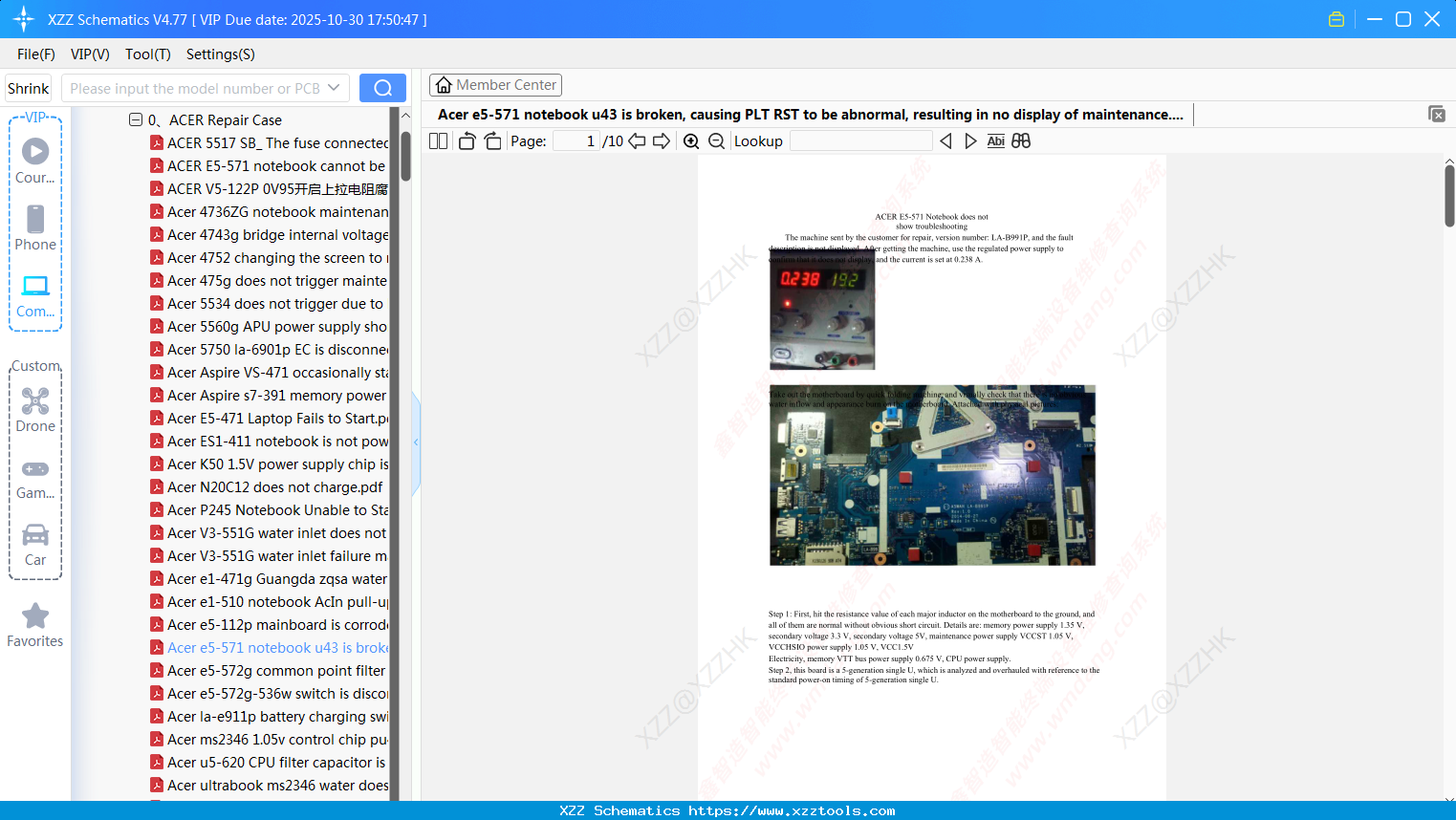
Task: Click the yellow VIP icon in title bar
Action: (x=1336, y=19)
